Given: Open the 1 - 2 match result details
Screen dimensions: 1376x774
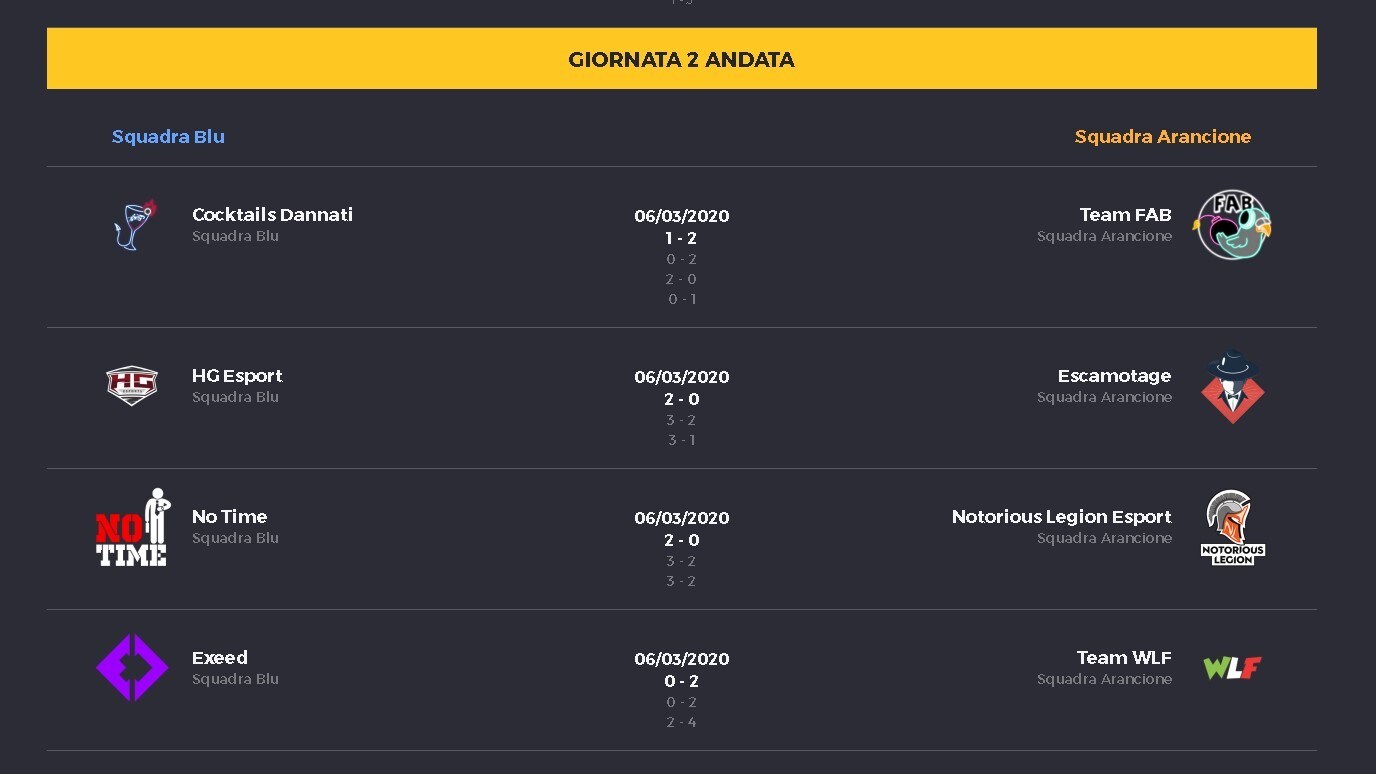Looking at the screenshot, I should click(681, 238).
